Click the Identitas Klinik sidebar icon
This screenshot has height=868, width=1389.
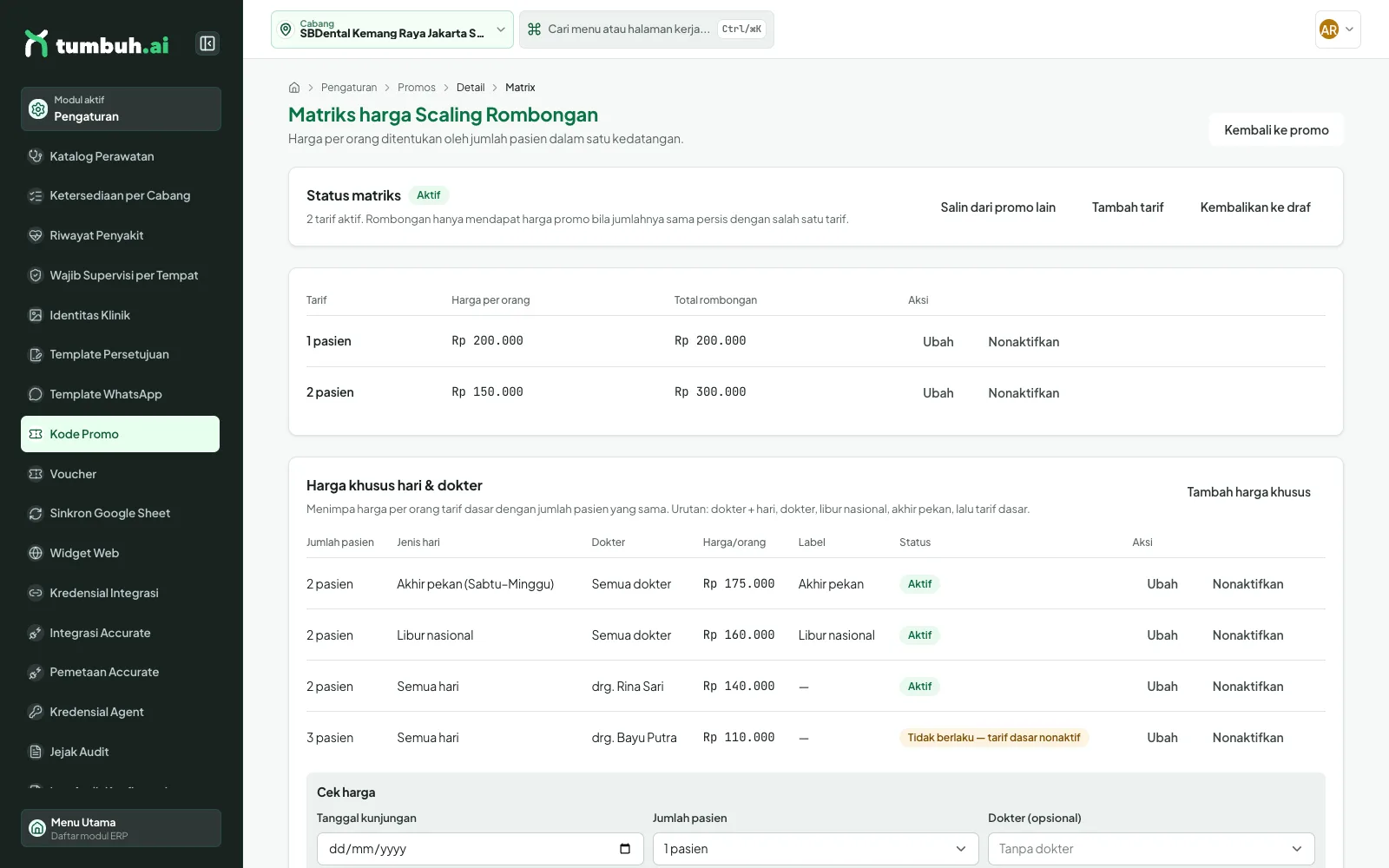(x=36, y=315)
